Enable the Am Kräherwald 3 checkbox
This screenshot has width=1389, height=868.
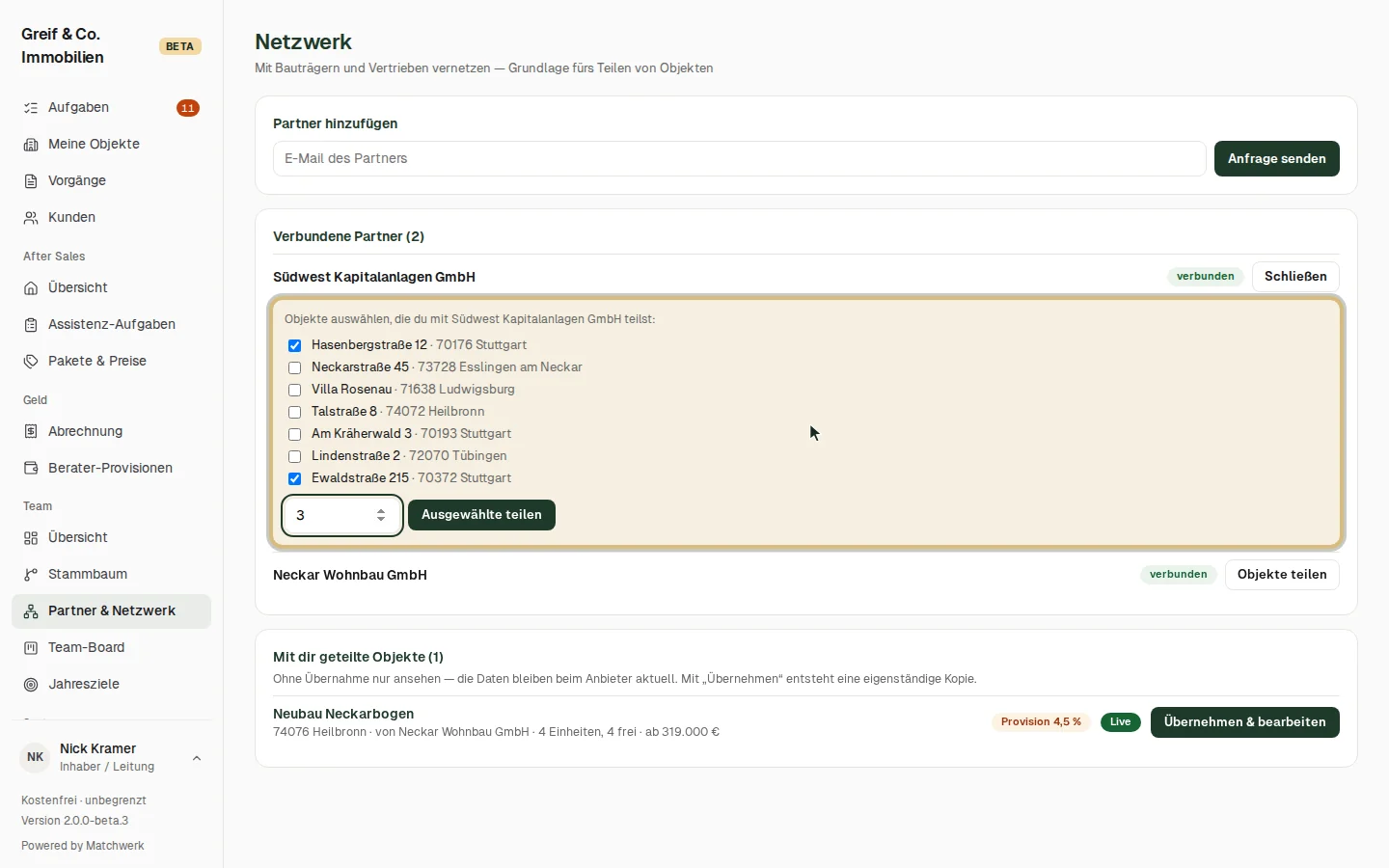click(295, 434)
